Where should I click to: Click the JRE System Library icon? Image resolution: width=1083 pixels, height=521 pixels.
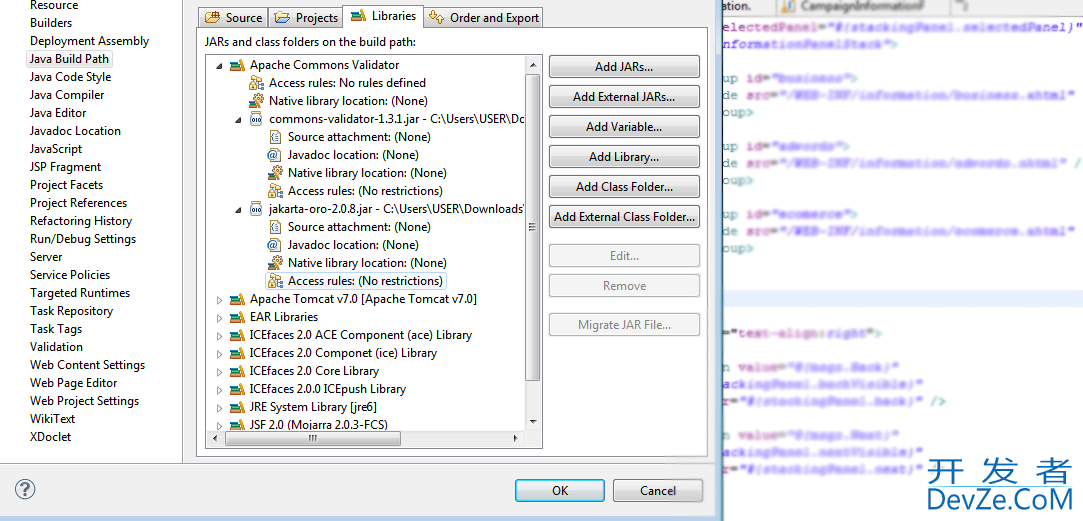point(238,407)
